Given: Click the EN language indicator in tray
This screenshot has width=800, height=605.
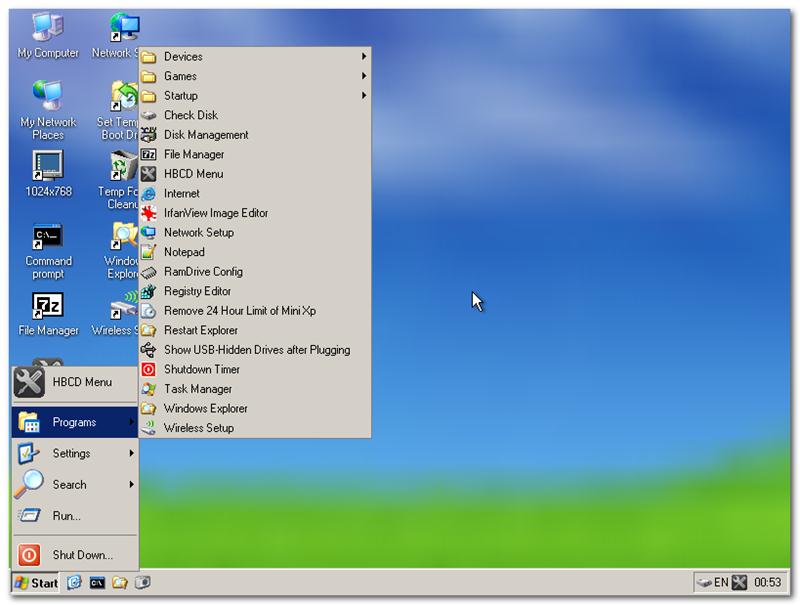Looking at the screenshot, I should click(x=721, y=582).
